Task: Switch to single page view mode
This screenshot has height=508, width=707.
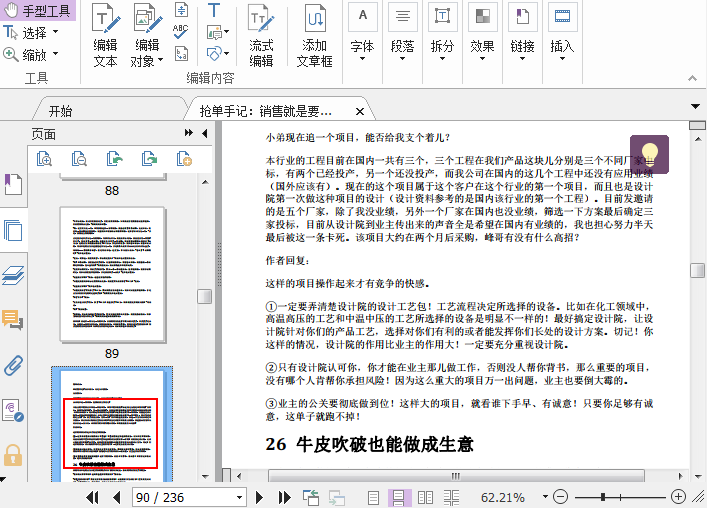Action: 374,497
